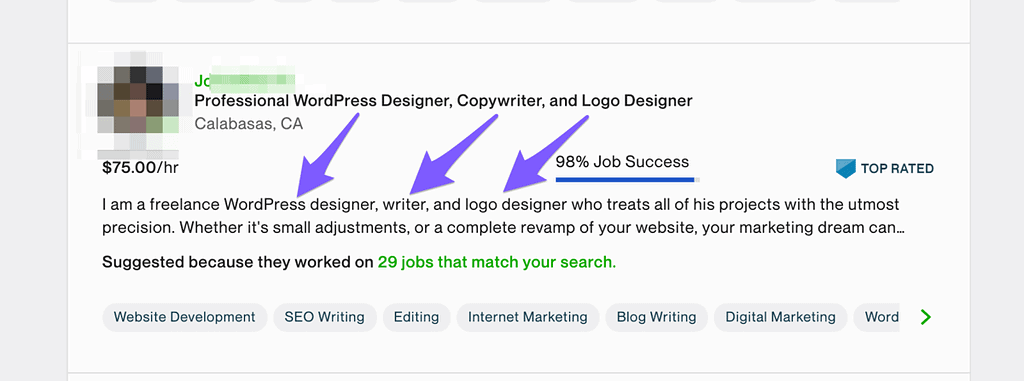The image size is (1024, 381).
Task: Click the blue Top Rated badge icon
Action: [x=846, y=169]
